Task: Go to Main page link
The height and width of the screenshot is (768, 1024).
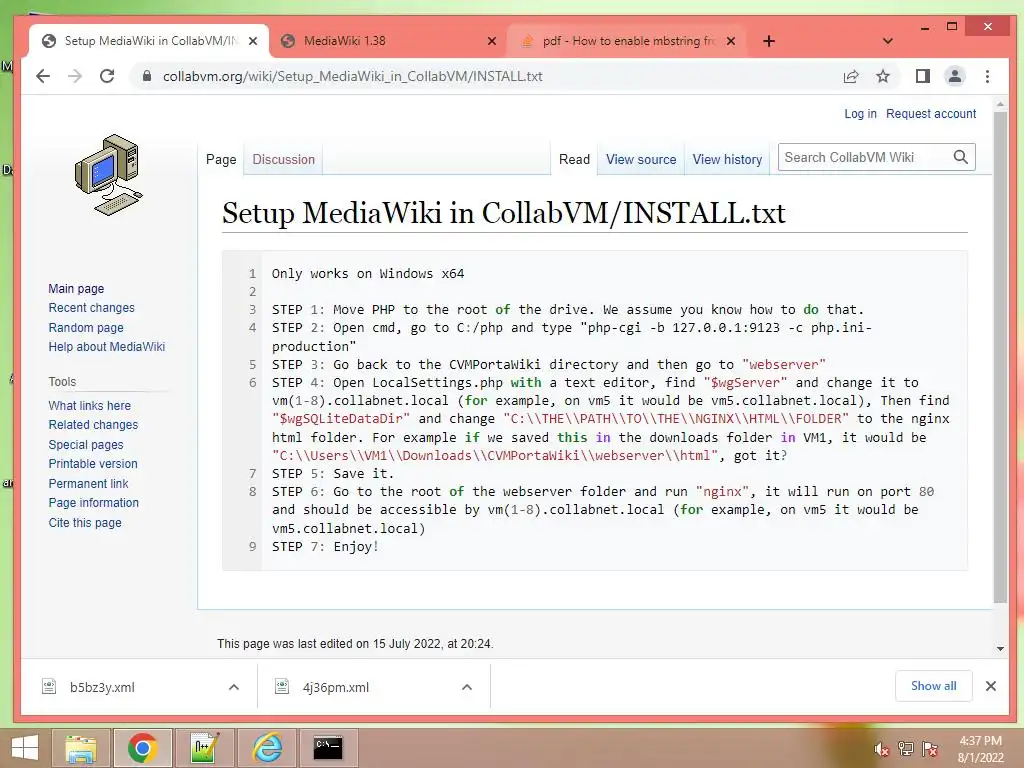Action: (76, 289)
